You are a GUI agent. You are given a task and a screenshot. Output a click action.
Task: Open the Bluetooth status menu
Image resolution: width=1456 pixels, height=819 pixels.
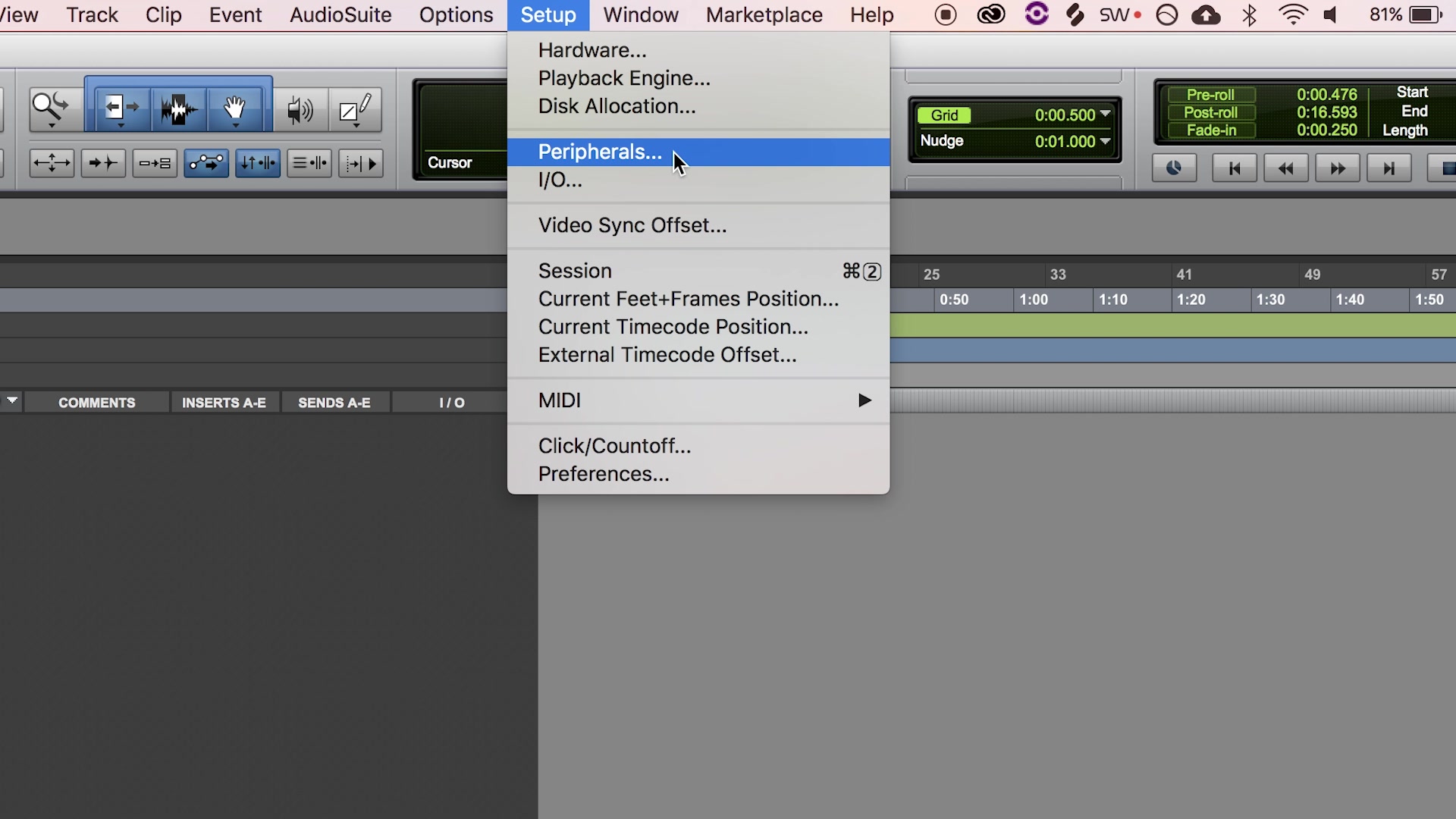coord(1250,15)
